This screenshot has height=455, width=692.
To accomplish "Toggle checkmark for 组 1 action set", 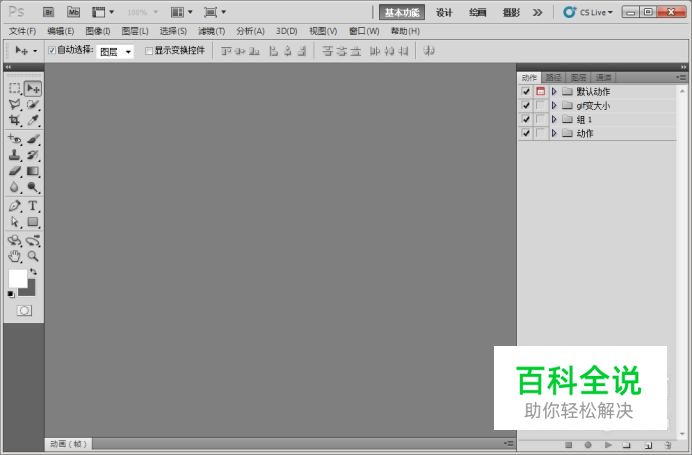I will click(526, 119).
